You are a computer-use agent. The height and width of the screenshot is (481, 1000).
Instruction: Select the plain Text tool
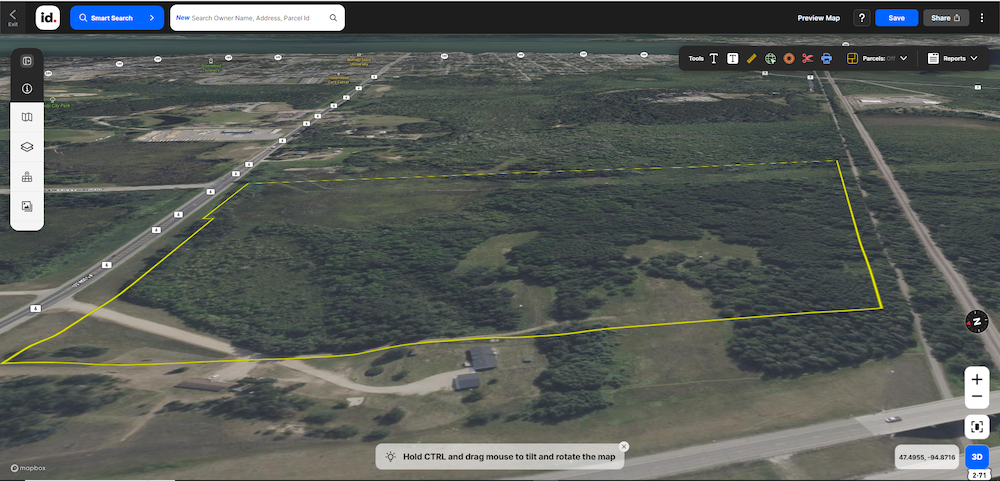pyautogui.click(x=714, y=59)
